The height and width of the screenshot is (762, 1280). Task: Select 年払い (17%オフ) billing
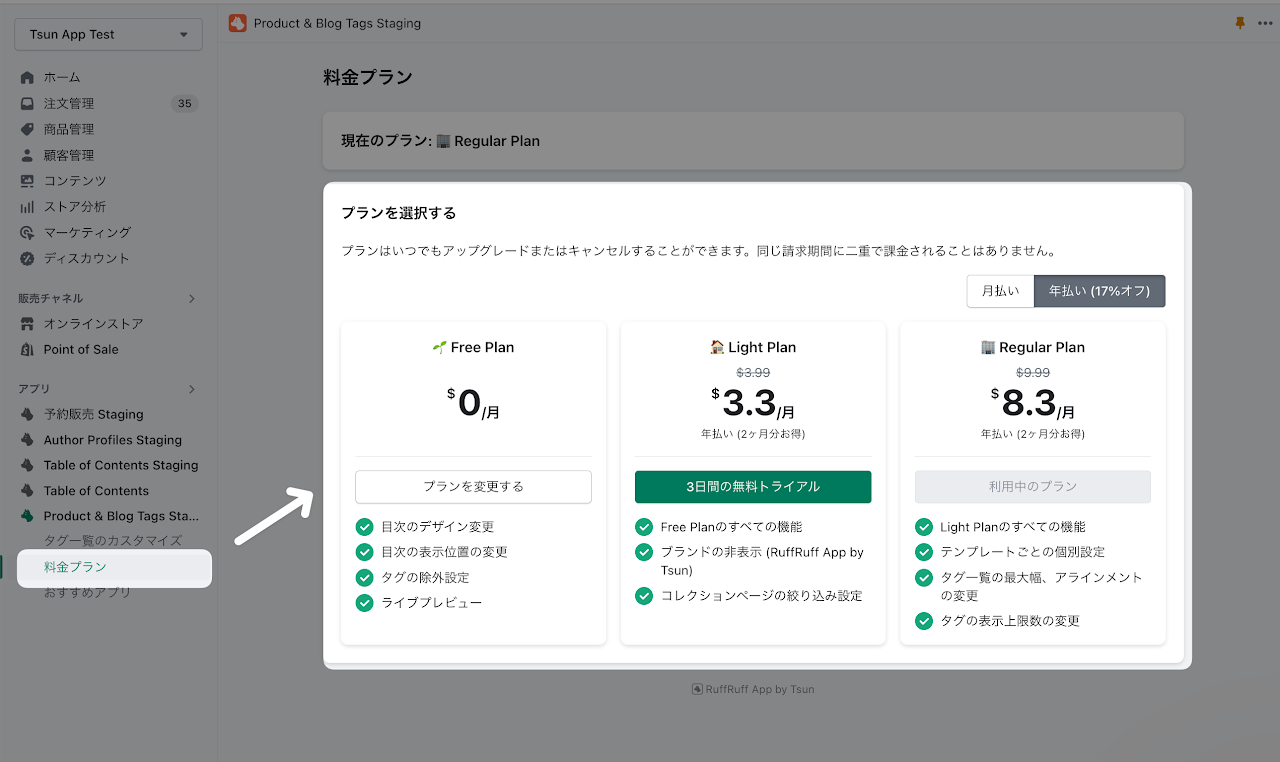click(1099, 291)
